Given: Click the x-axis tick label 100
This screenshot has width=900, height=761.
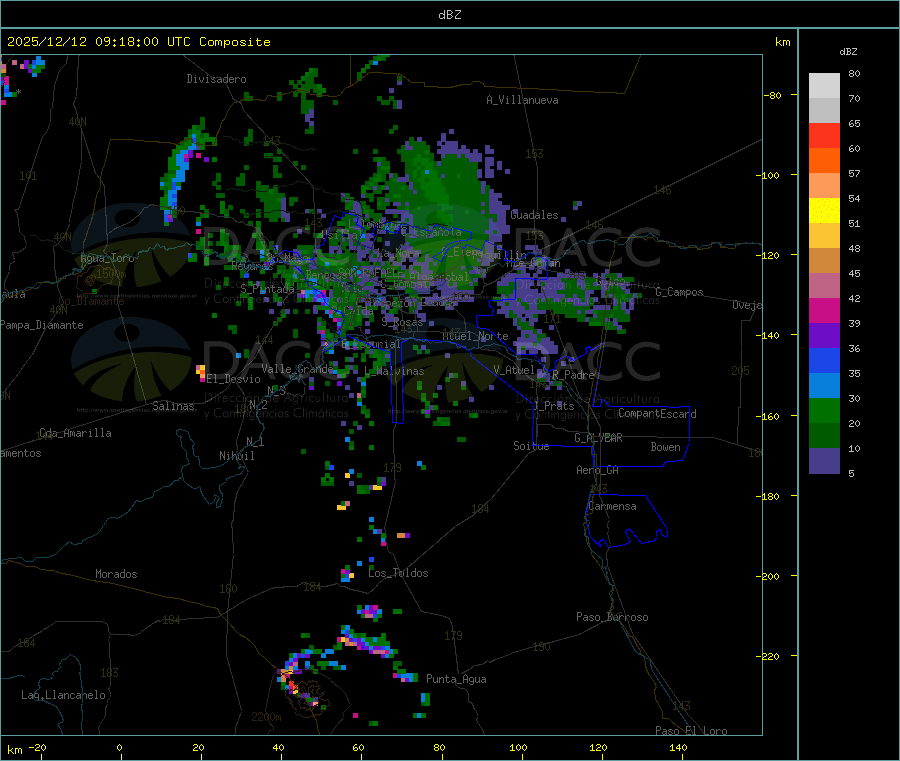Looking at the screenshot, I should [x=518, y=747].
